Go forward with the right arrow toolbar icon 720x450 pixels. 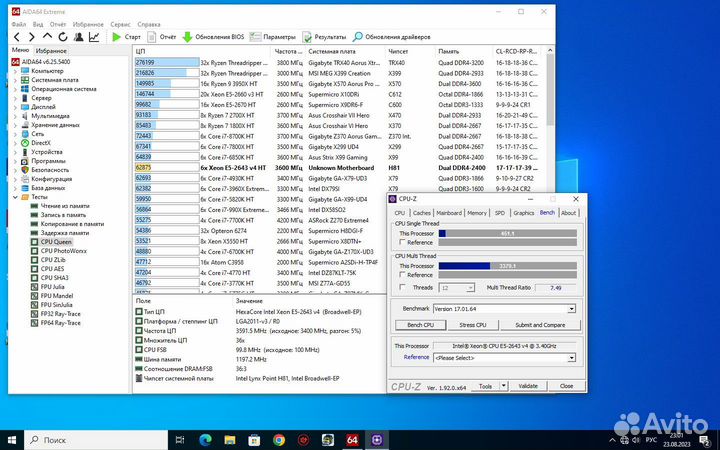[32, 37]
